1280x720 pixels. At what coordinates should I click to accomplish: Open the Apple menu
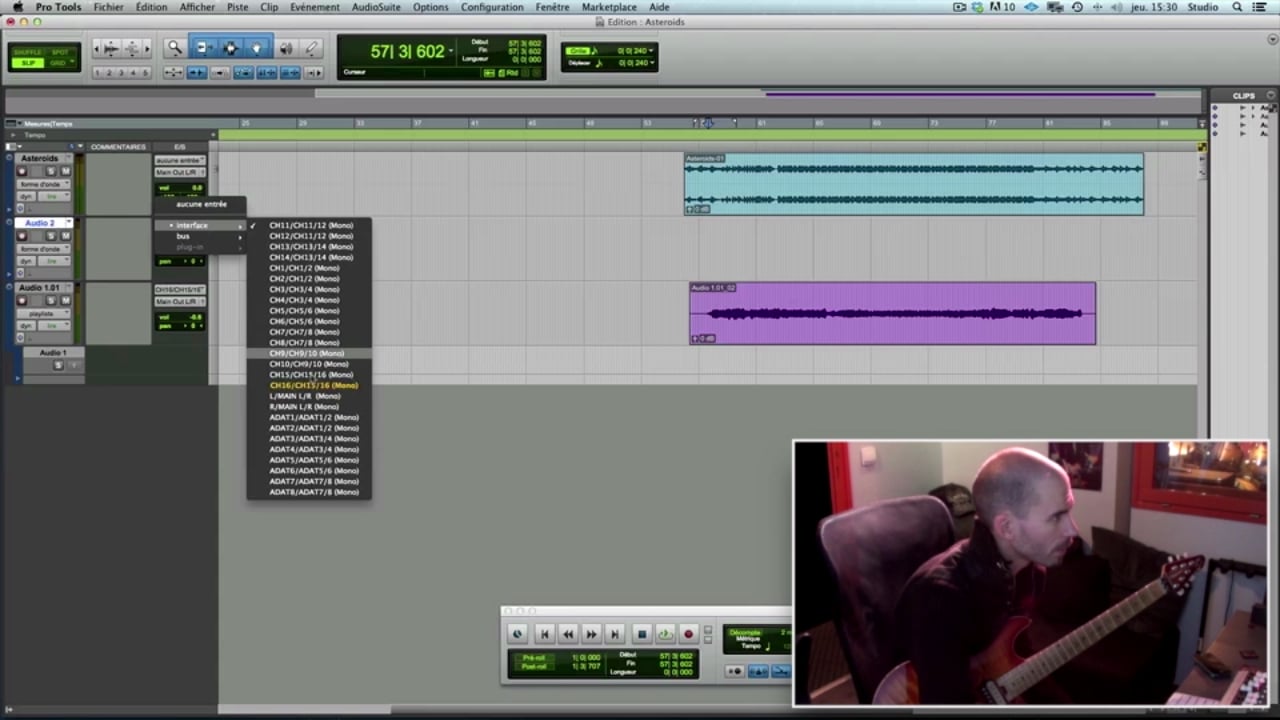pos(17,7)
